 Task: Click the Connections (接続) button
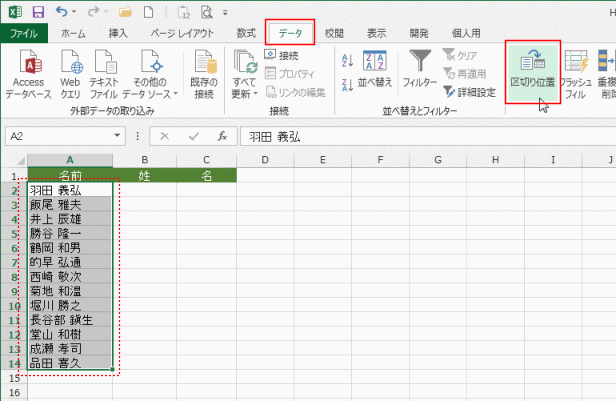tap(281, 56)
